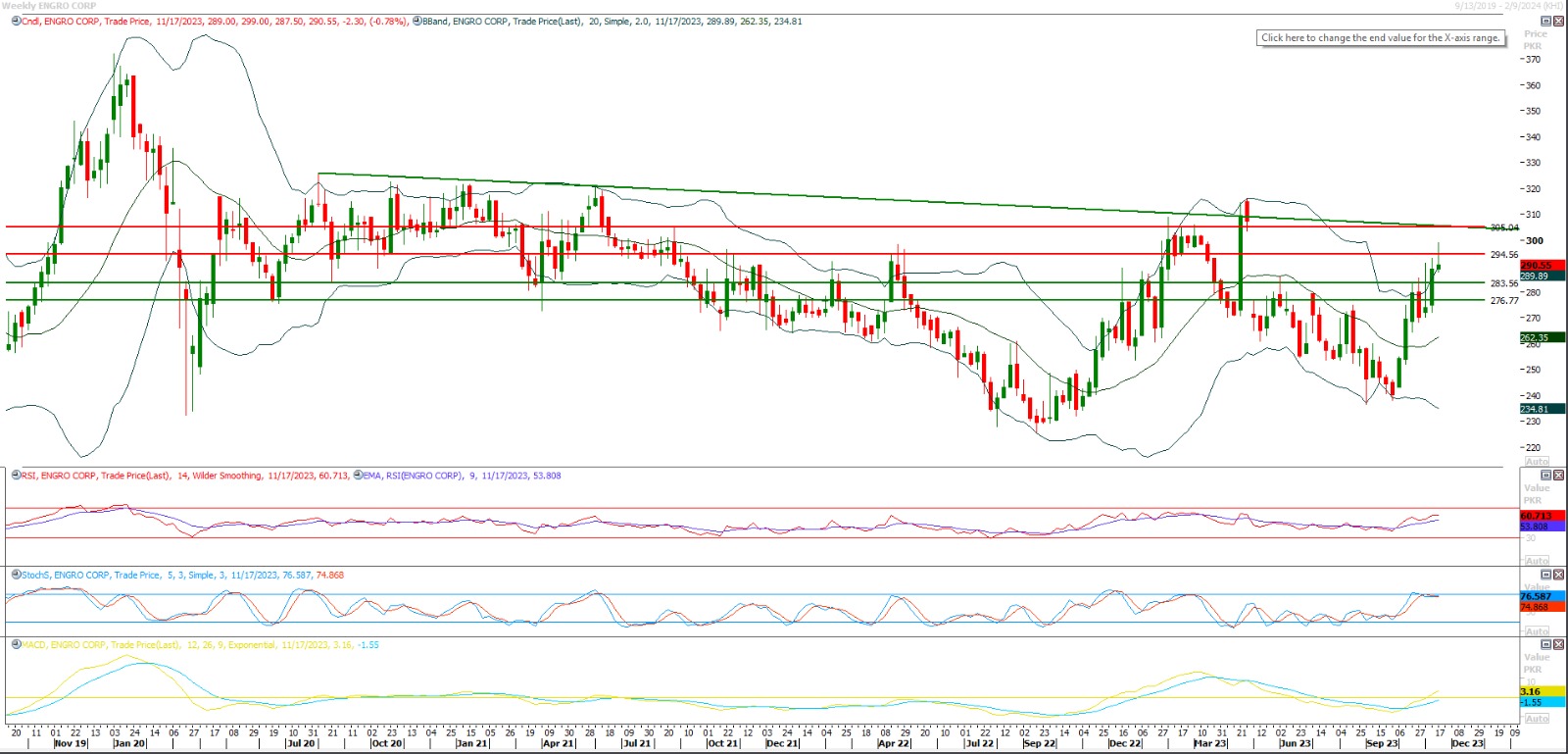Click the clock icon beside StochS label
The width and height of the screenshot is (1568, 754).
pyautogui.click(x=16, y=576)
